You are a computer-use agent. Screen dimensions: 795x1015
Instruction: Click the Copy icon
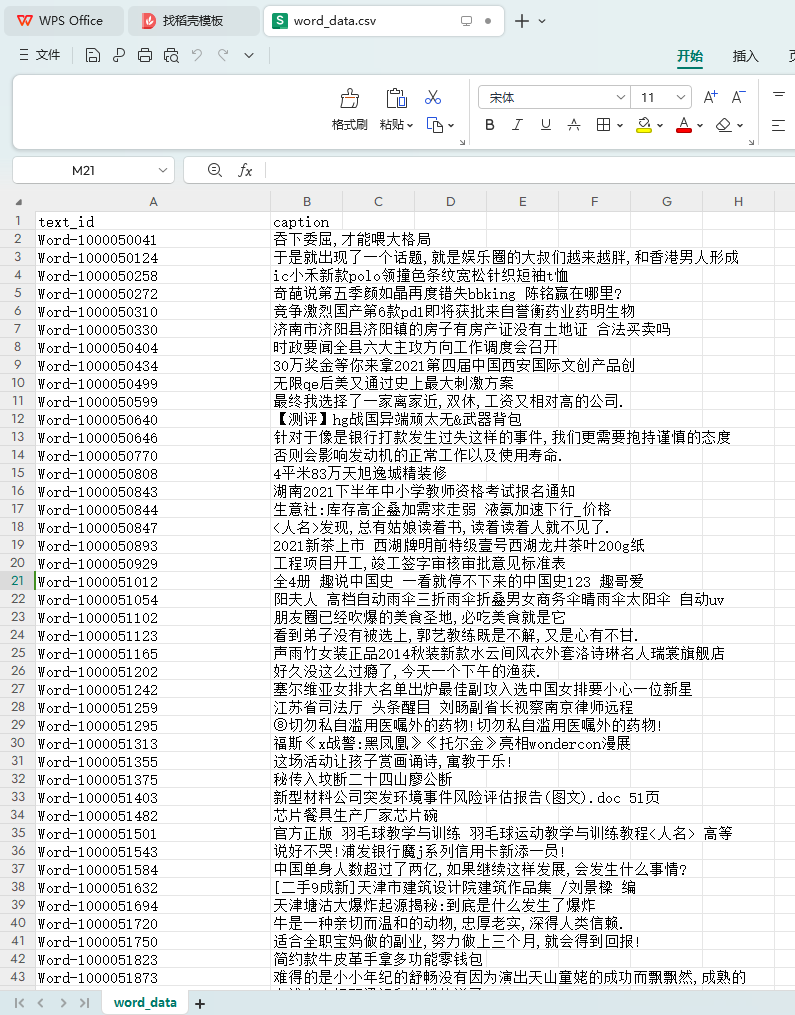tap(434, 124)
